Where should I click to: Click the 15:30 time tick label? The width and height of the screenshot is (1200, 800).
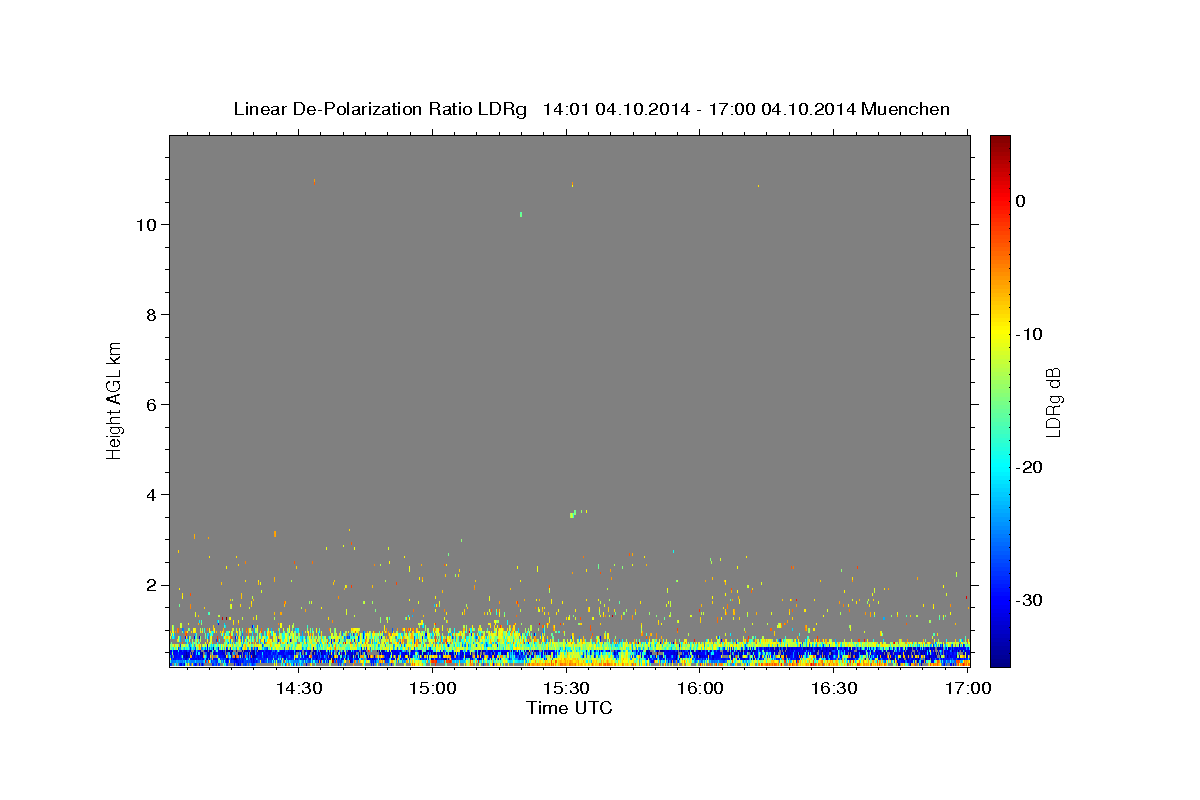point(566,688)
